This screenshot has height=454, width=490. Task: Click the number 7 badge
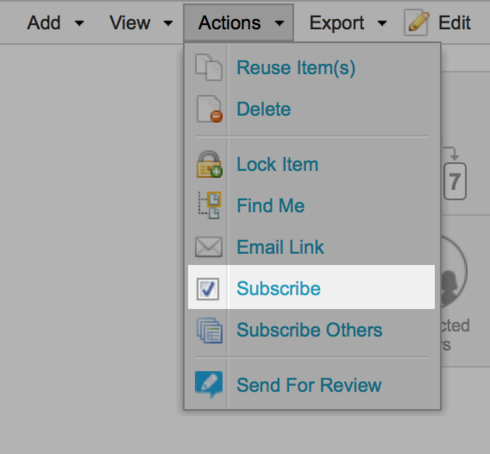pos(455,181)
